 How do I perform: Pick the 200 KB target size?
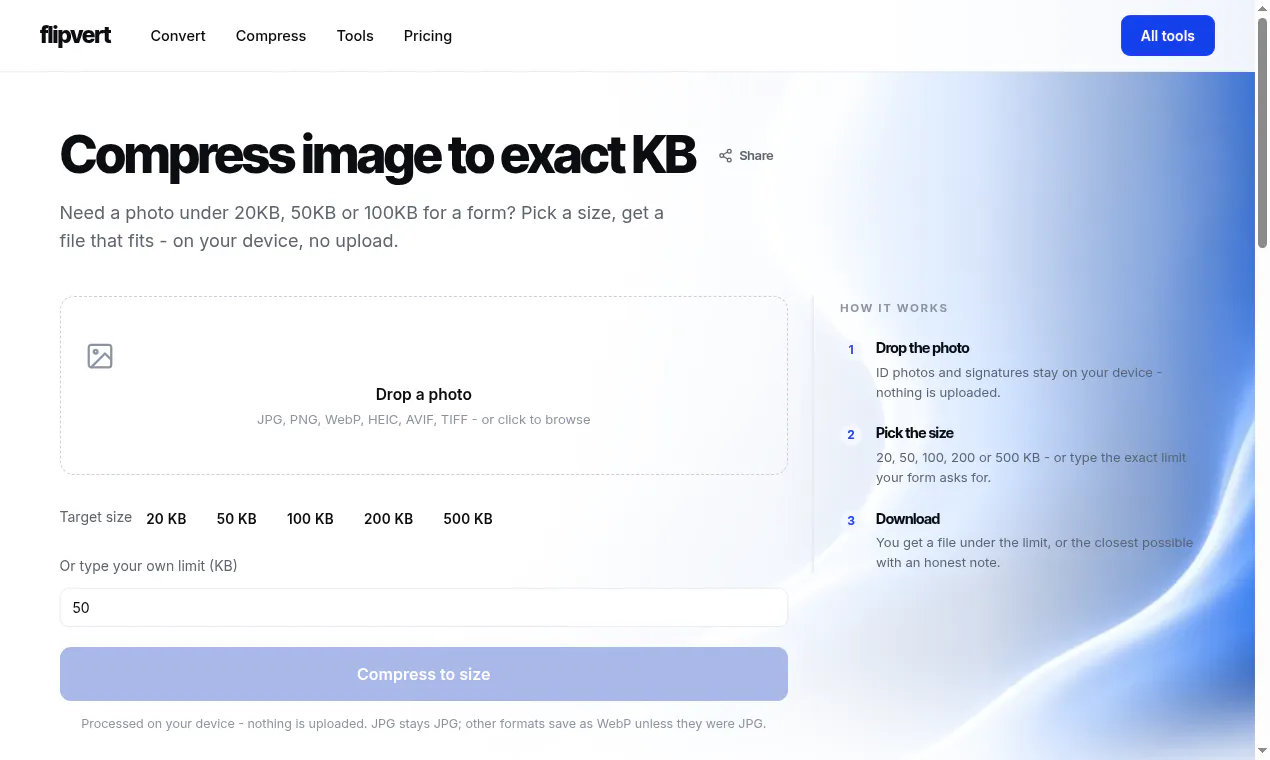389,519
